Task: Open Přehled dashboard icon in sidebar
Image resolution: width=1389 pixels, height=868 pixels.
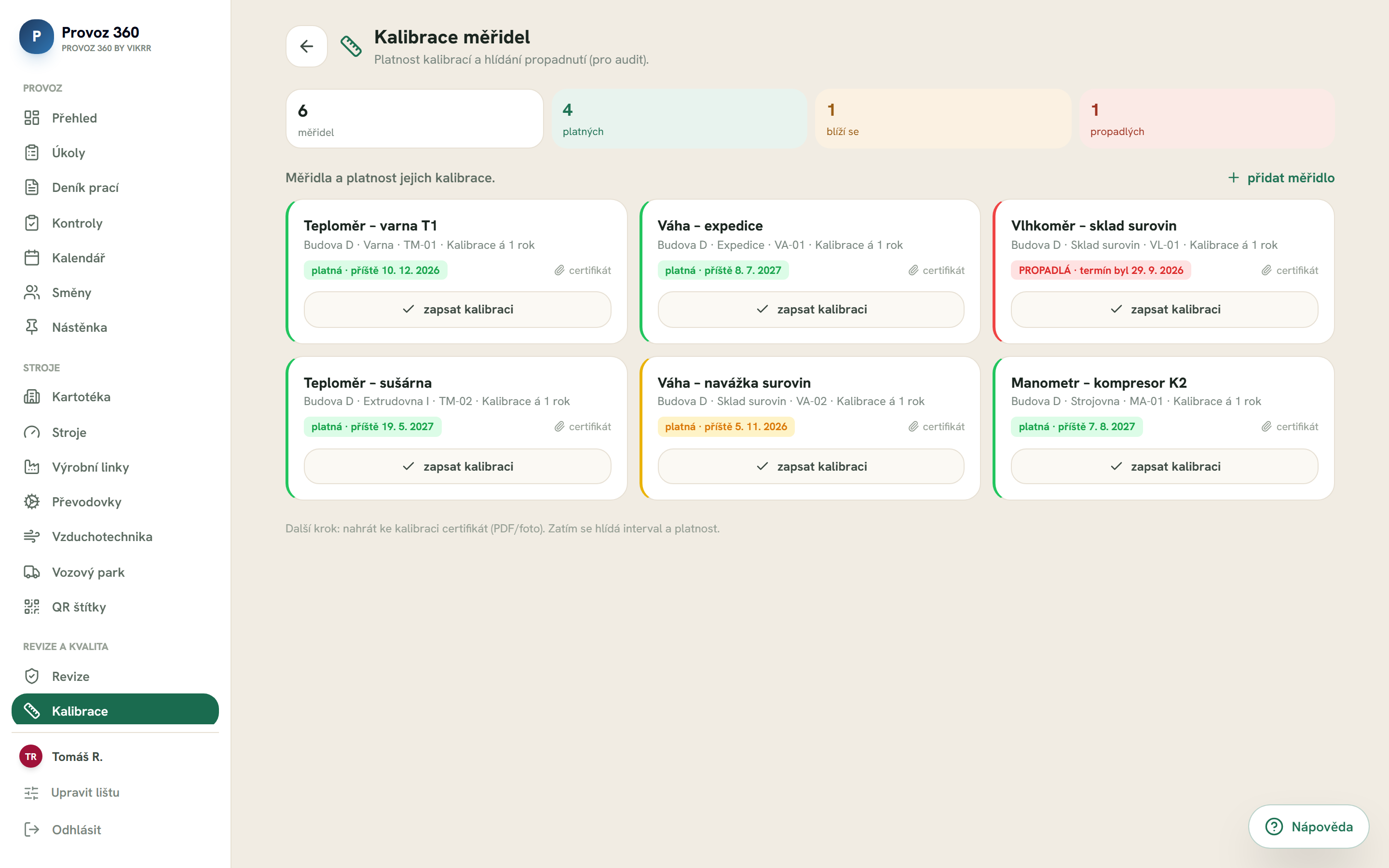Action: [x=31, y=118]
